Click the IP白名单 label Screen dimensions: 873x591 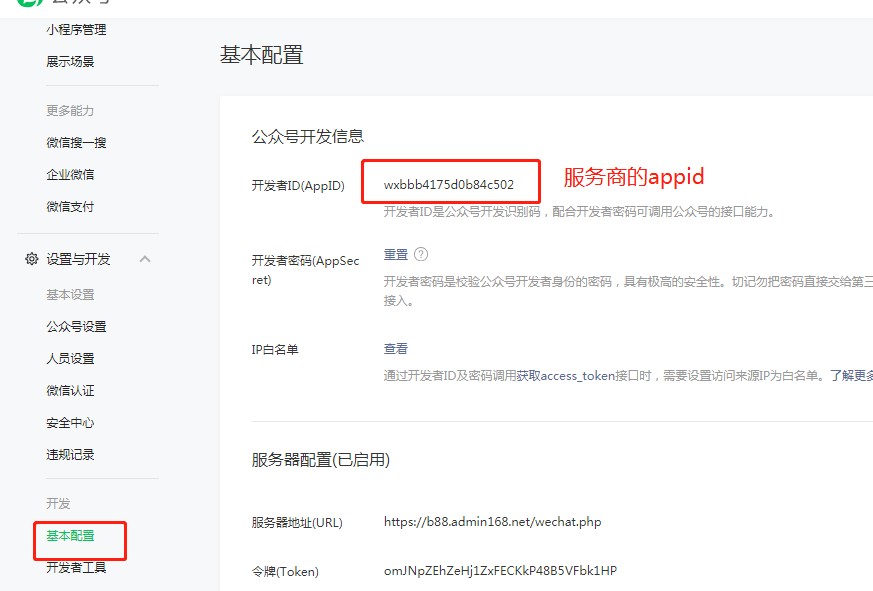tap(275, 350)
